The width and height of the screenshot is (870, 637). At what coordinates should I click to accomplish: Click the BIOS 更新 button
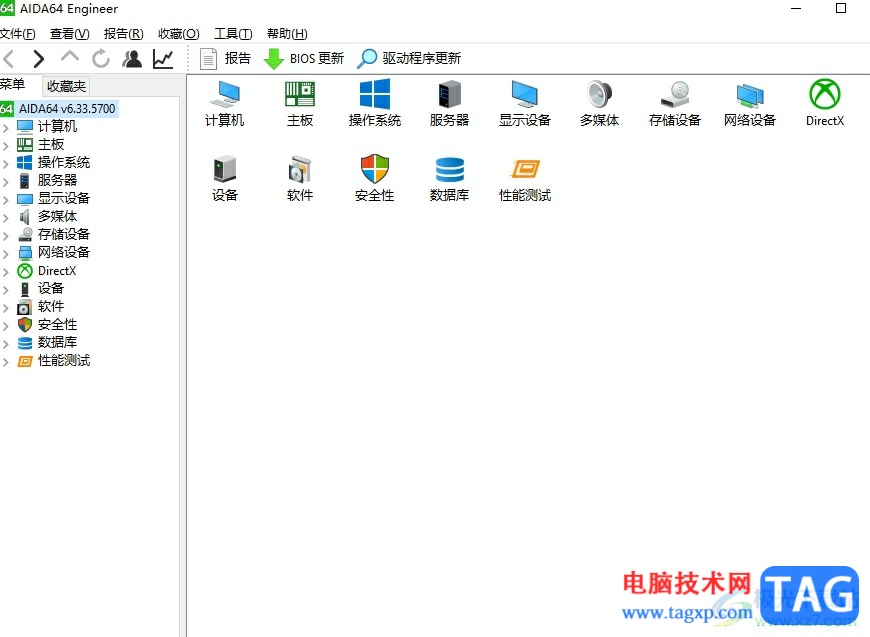pyautogui.click(x=304, y=58)
